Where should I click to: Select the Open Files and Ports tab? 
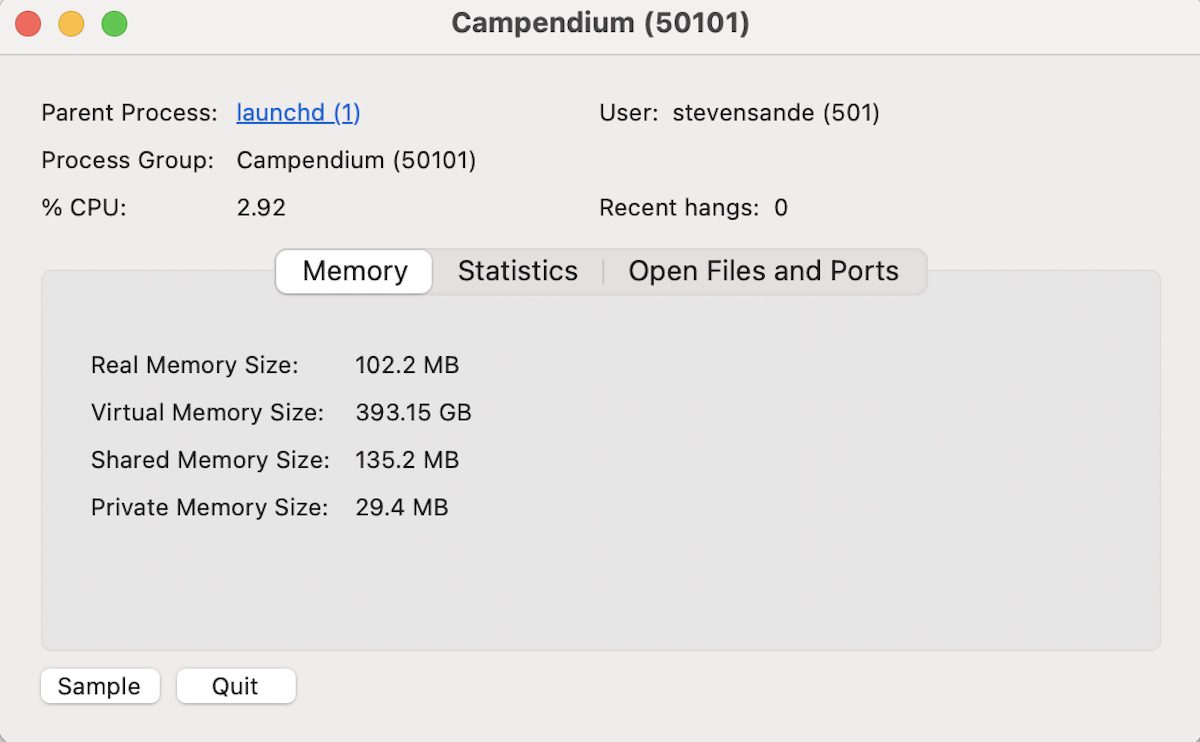(x=763, y=271)
